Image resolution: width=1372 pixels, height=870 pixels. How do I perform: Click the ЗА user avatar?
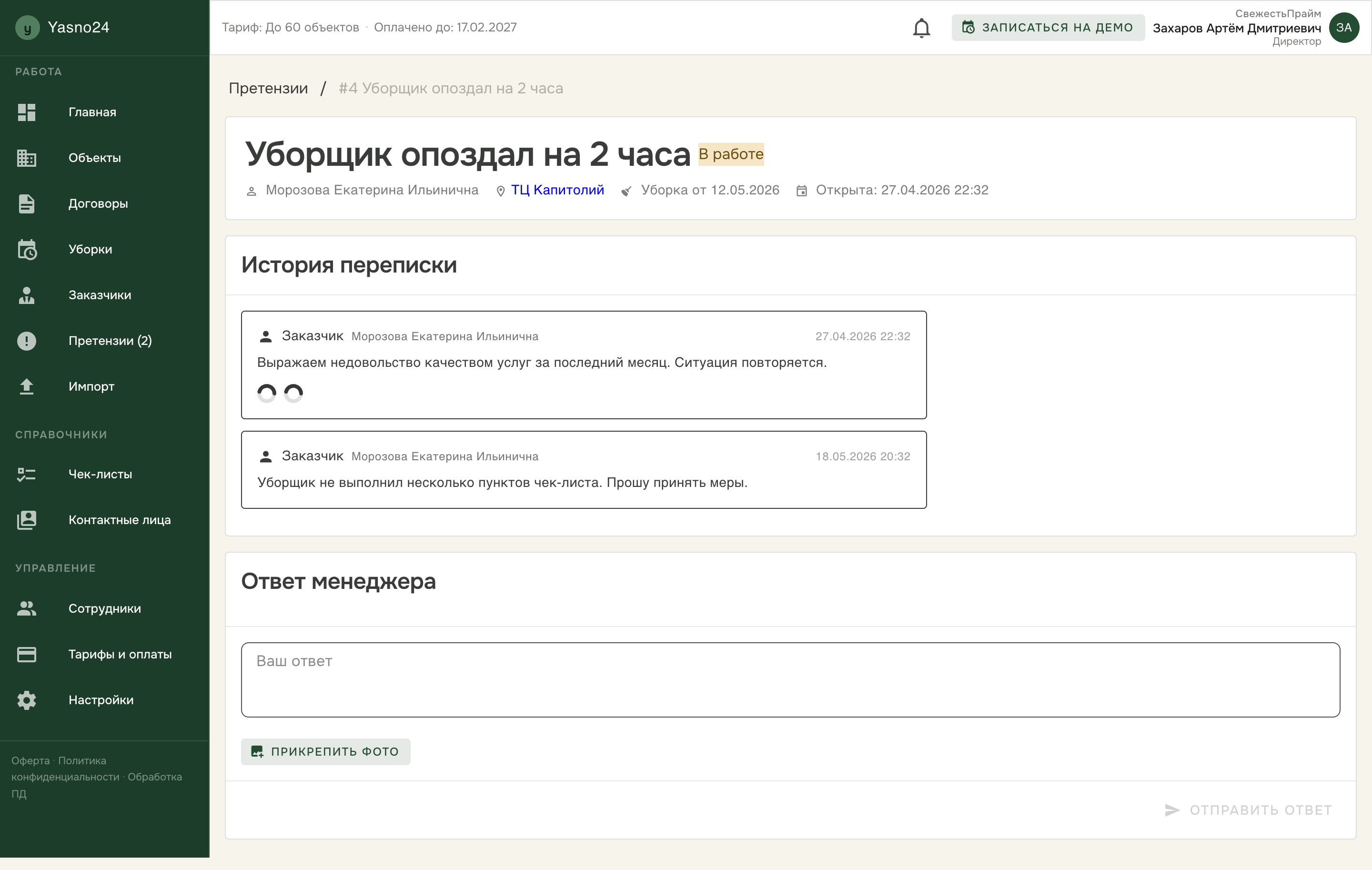click(x=1344, y=27)
